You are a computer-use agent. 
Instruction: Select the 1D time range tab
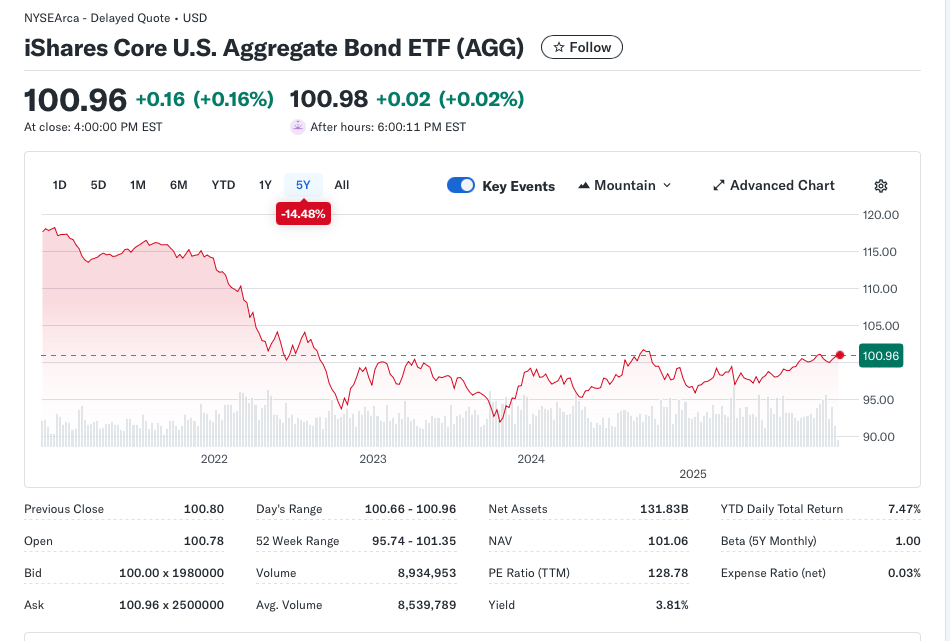[x=60, y=185]
